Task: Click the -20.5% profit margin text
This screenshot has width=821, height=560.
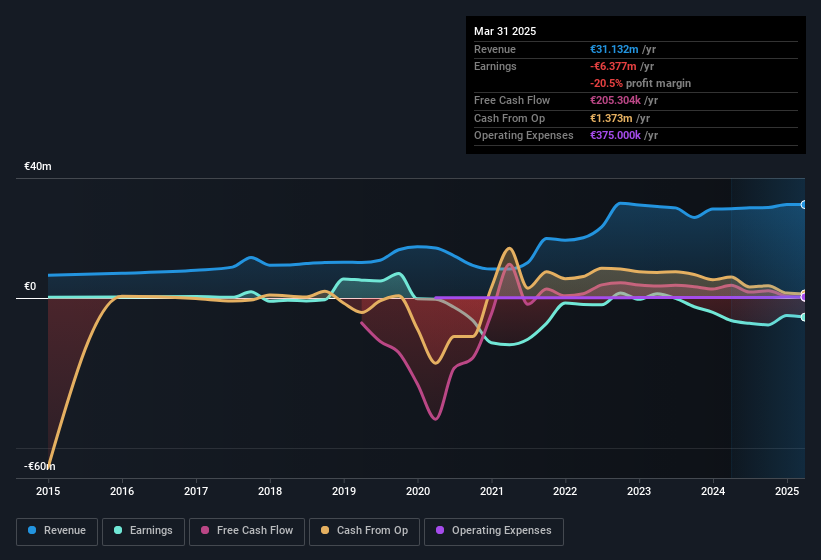Action: click(640, 83)
